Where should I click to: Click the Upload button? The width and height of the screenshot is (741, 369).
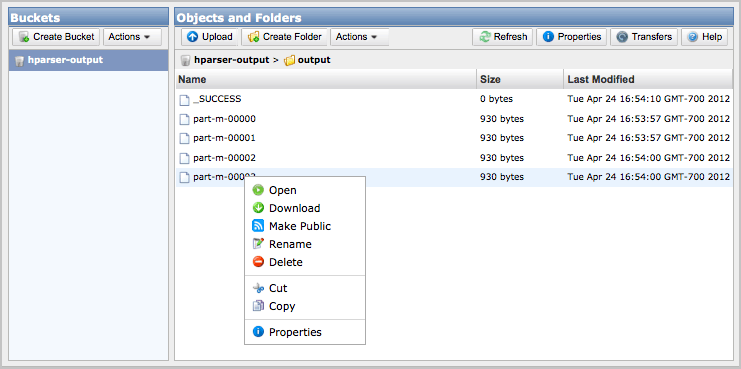(x=210, y=37)
